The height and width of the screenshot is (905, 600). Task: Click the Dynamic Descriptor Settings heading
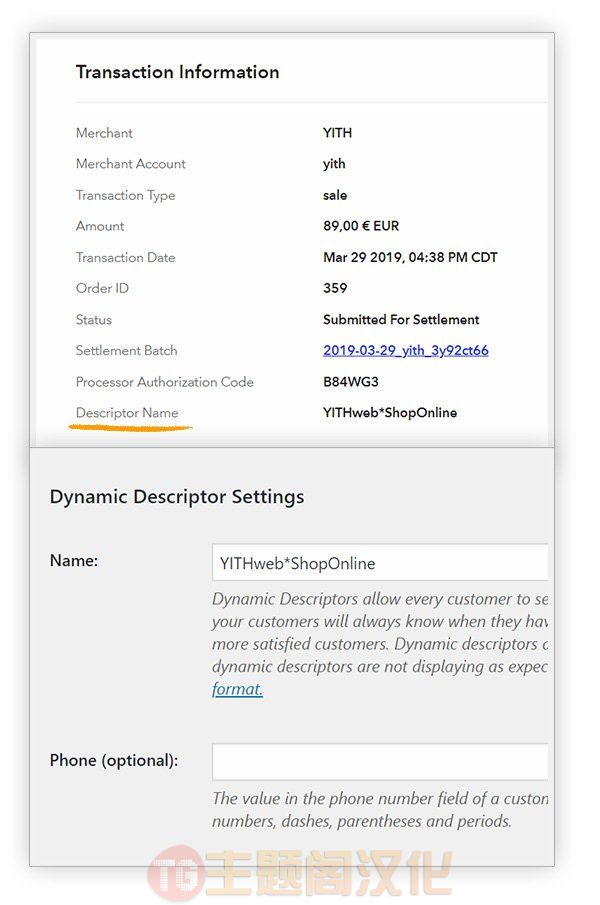(177, 497)
